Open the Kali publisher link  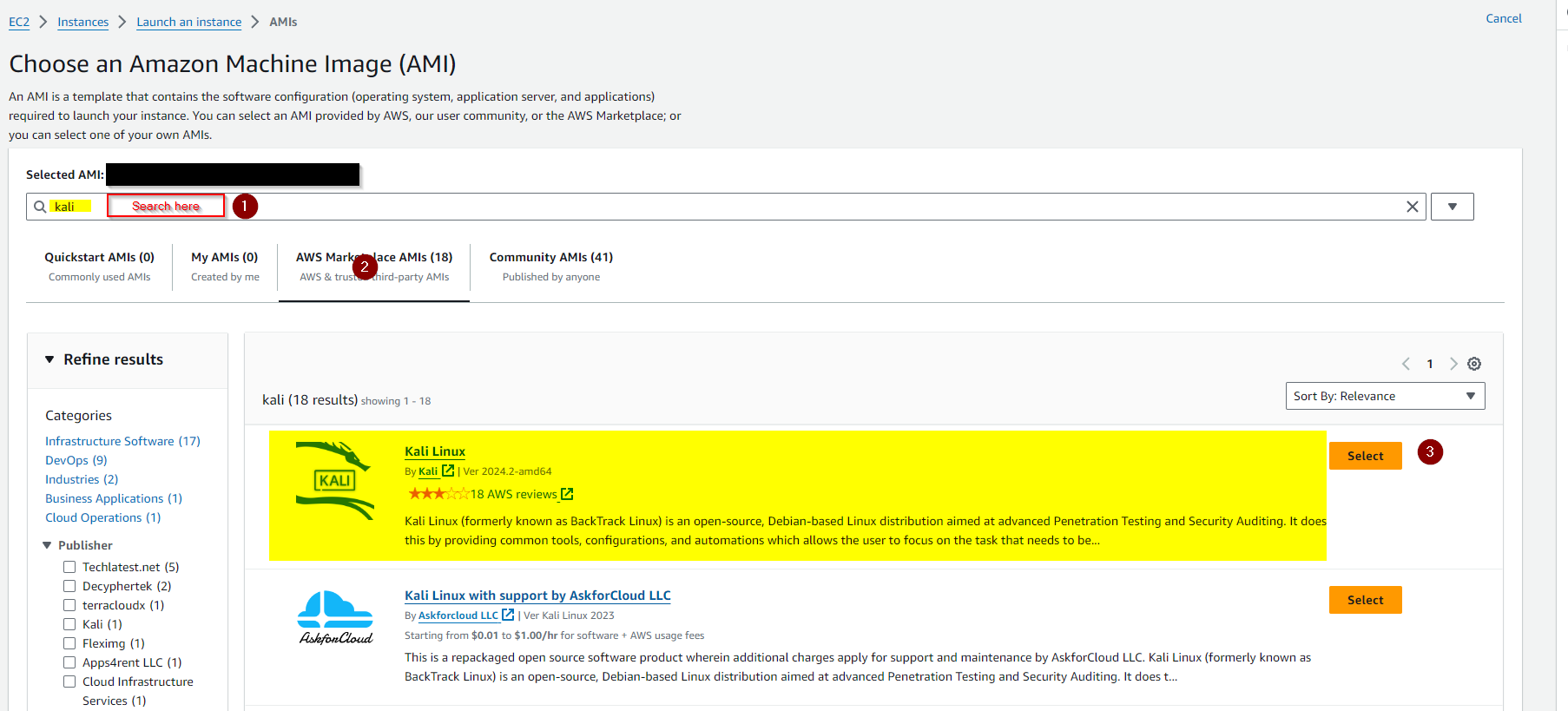pyautogui.click(x=428, y=471)
